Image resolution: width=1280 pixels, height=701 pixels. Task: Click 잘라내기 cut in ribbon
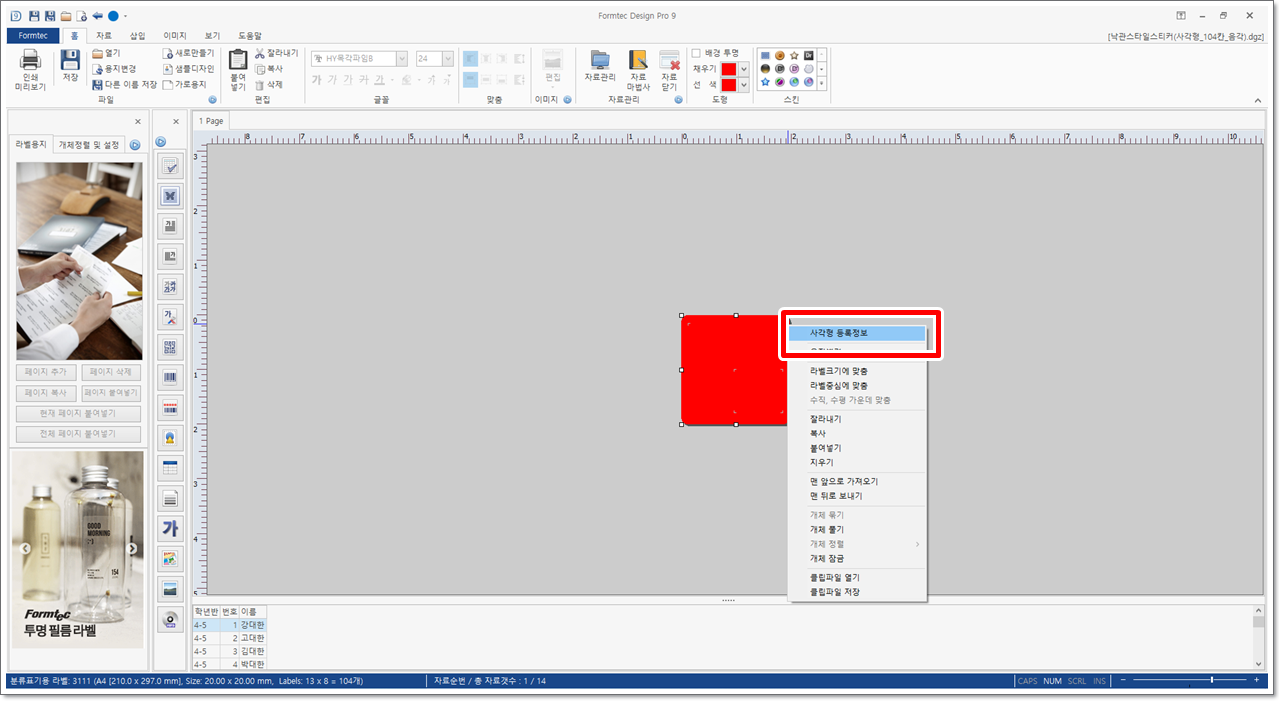[276, 53]
